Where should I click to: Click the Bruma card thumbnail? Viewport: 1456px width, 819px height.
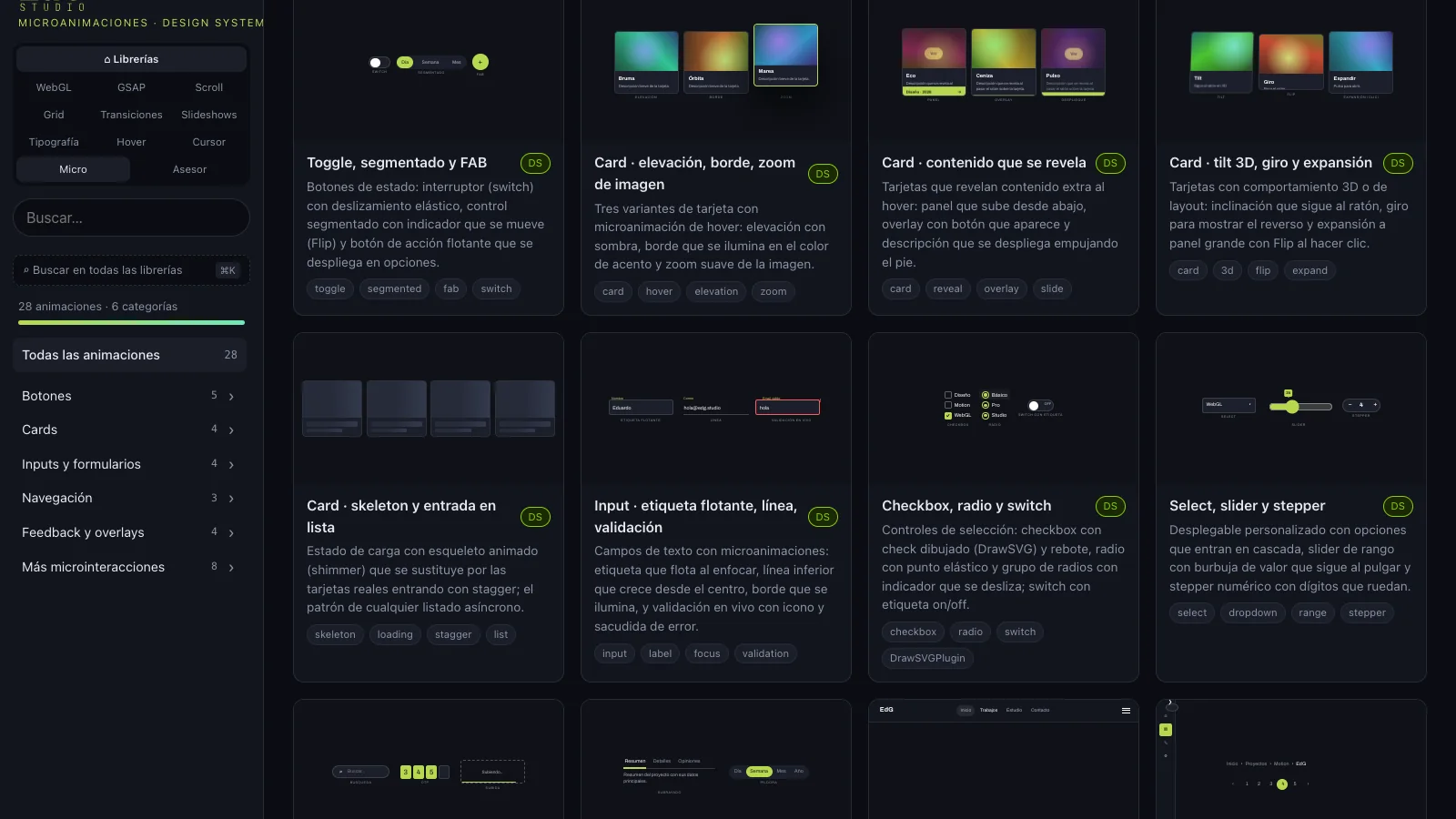(646, 62)
